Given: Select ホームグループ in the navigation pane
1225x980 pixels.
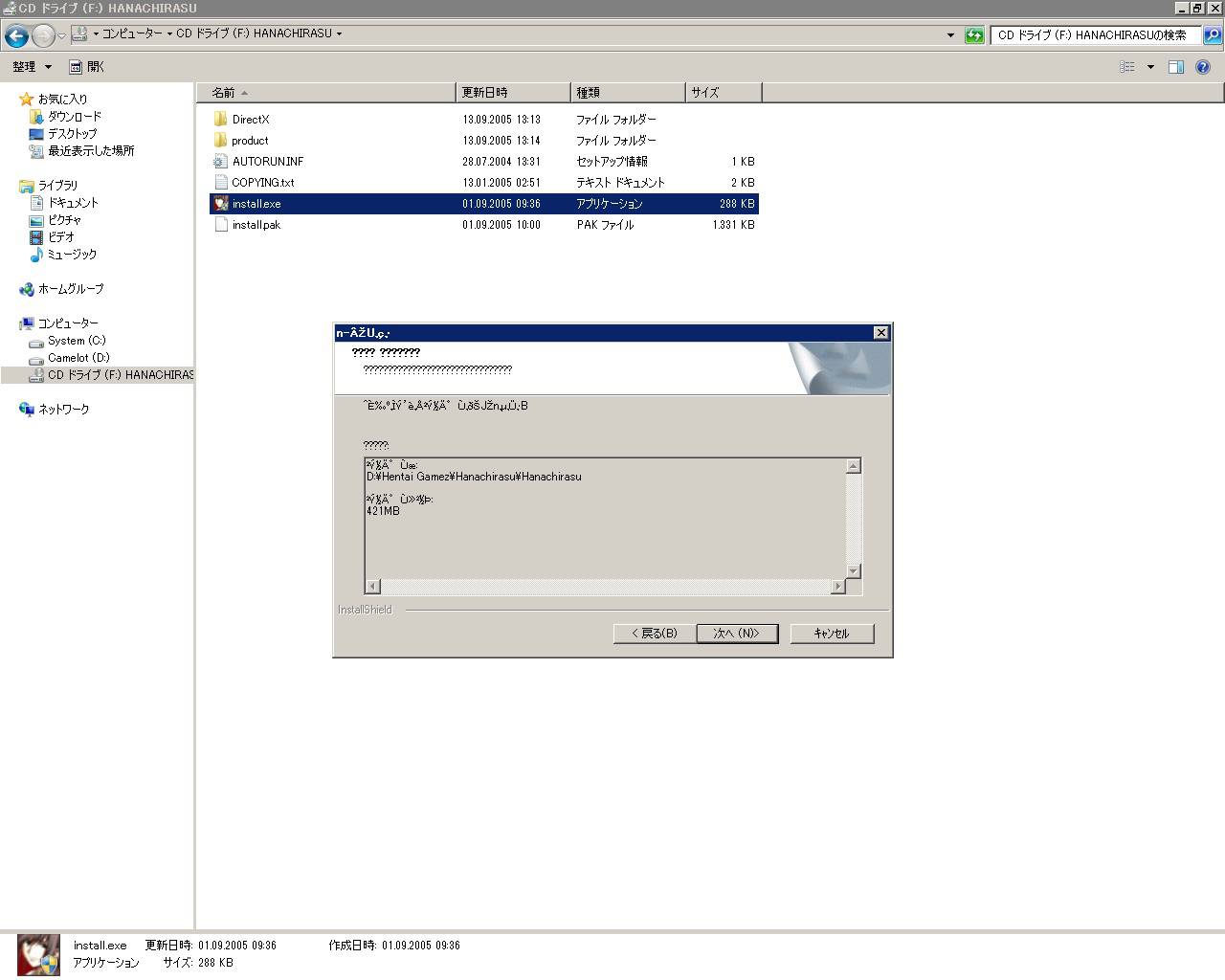Looking at the screenshot, I should pyautogui.click(x=71, y=289).
